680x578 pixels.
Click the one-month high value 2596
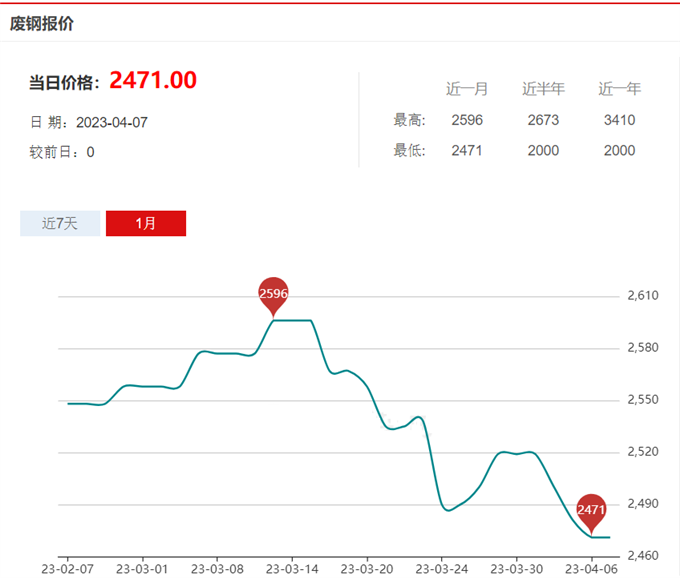point(467,120)
